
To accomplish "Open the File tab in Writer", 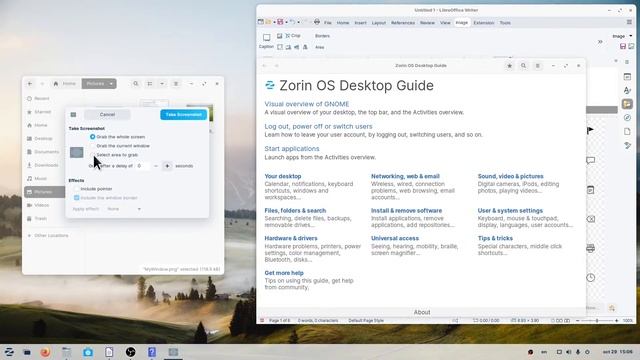I will click(327, 23).
